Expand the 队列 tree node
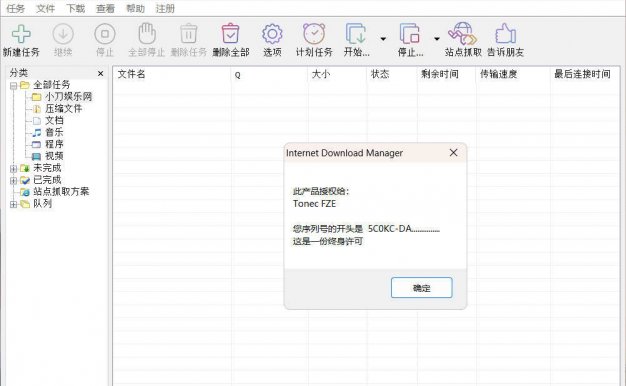Screen dimensions: 626x386 [13, 204]
